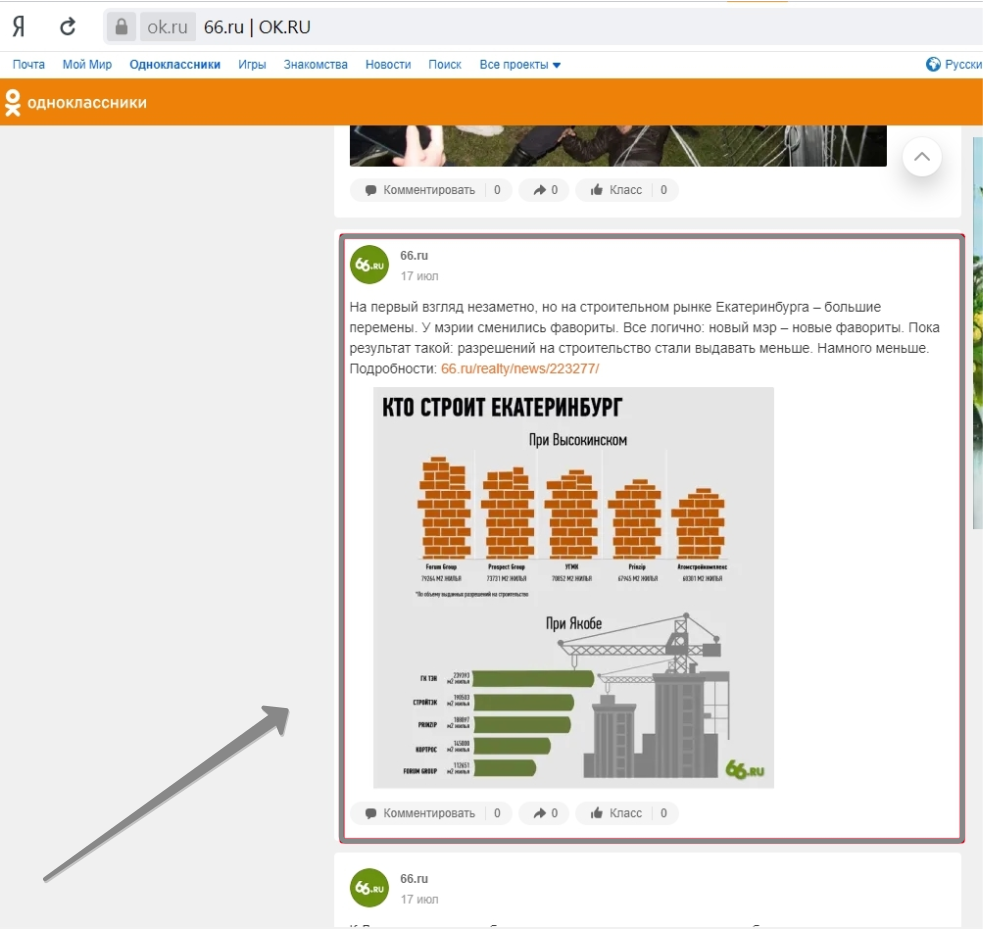Go home via the одноклассники logo

click(76, 102)
